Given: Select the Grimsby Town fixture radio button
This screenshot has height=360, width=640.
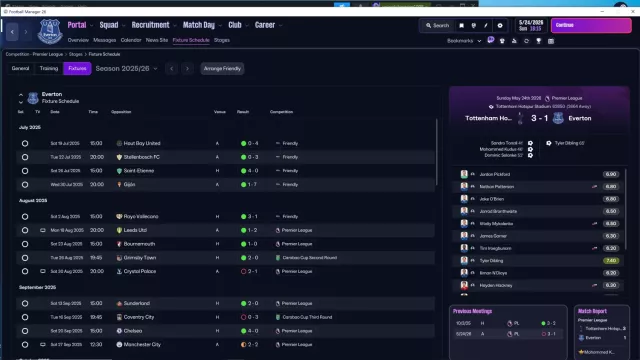Looking at the screenshot, I should 25,258.
